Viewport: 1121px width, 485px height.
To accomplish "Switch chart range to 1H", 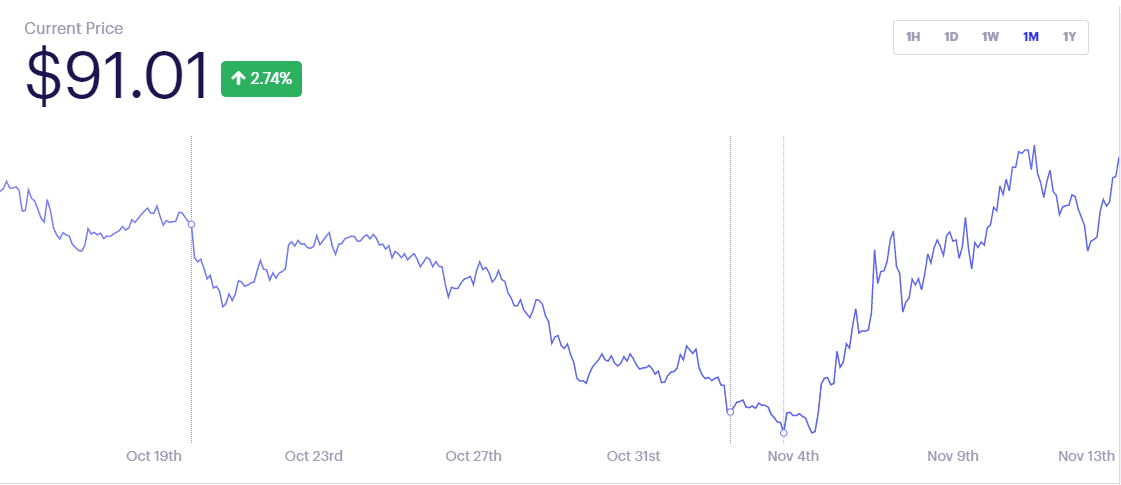I will tap(912, 36).
